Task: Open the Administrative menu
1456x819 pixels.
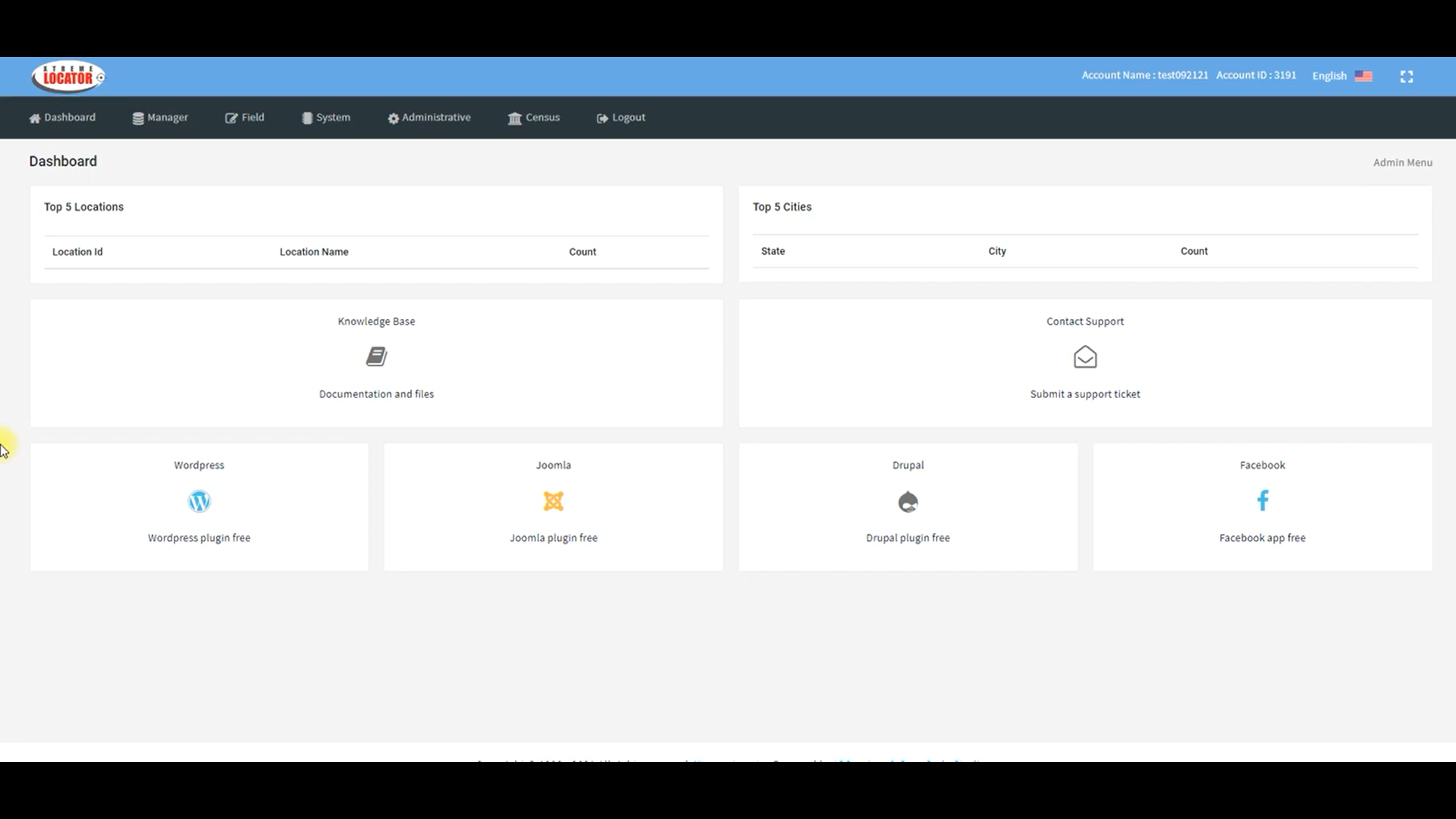Action: [429, 118]
